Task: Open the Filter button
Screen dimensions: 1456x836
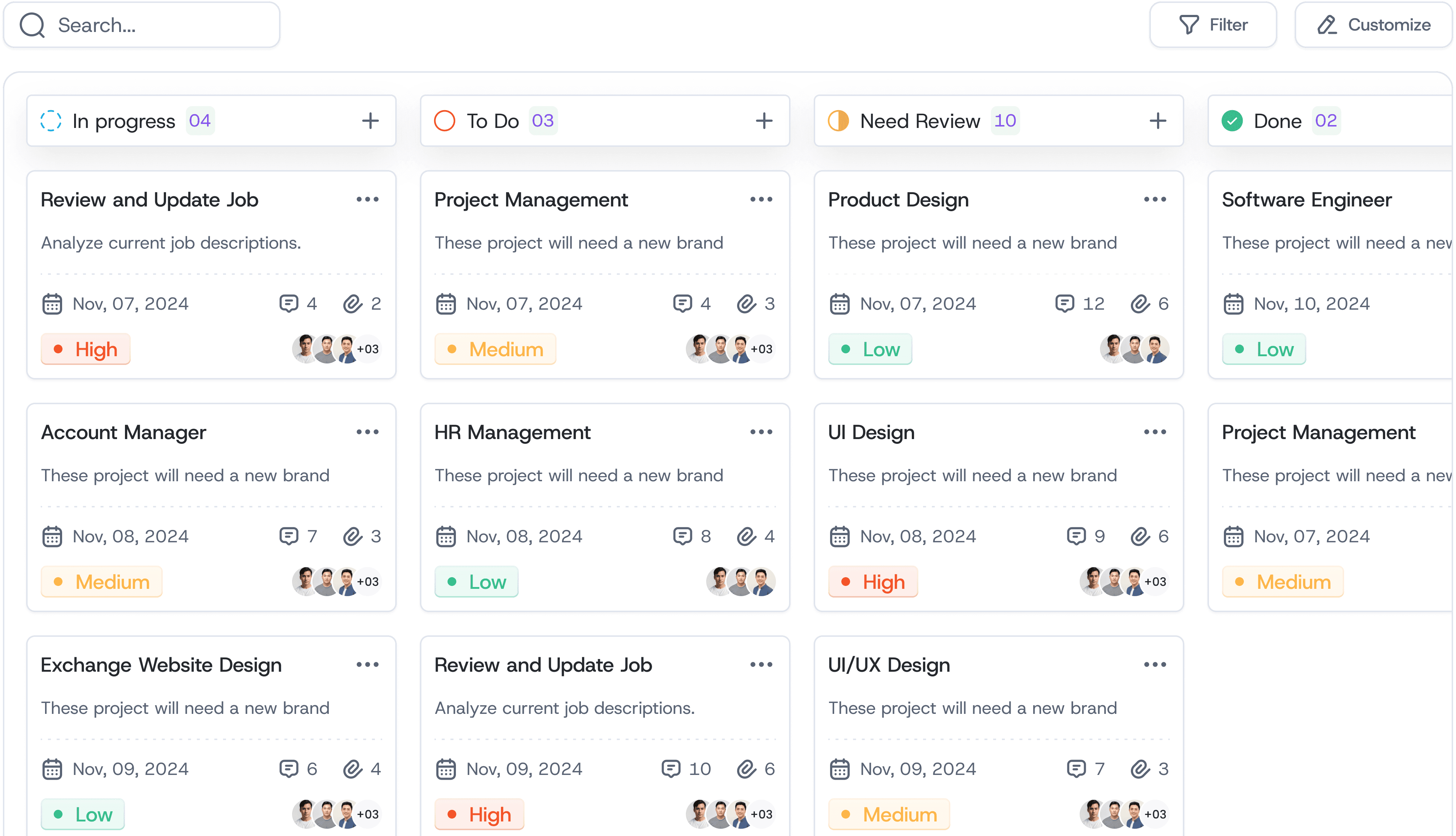Action: 1213,25
